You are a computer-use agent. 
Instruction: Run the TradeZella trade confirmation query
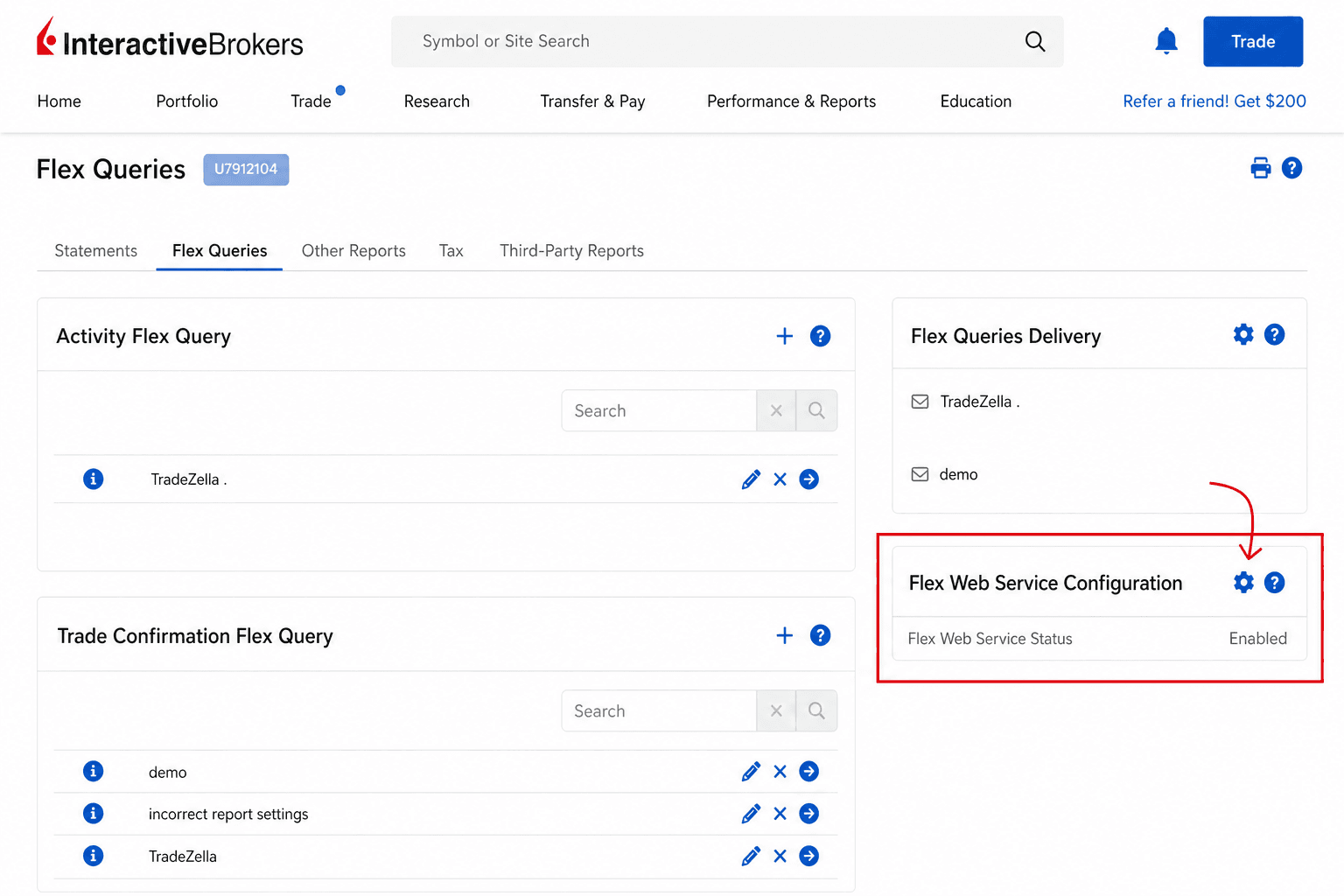click(809, 856)
